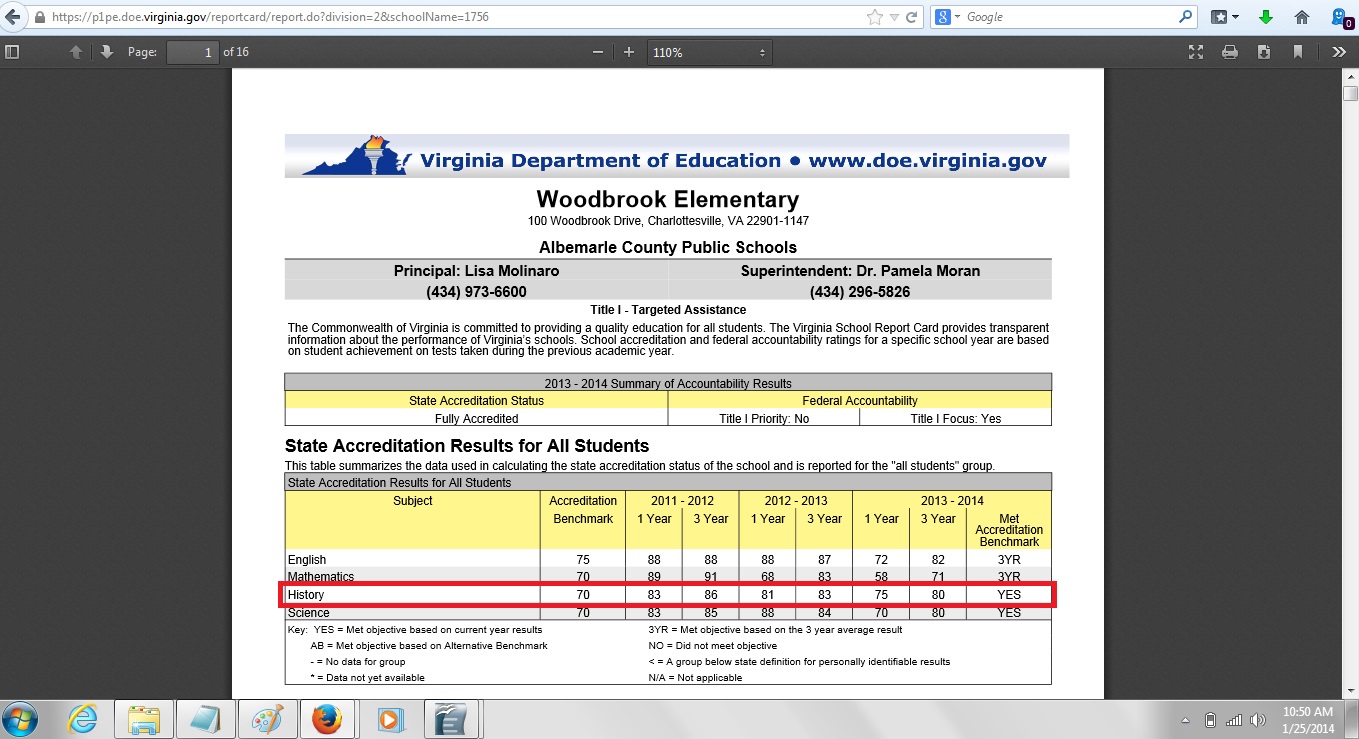Switch PDF viewer to presentation mode
1359x739 pixels.
[x=1195, y=52]
